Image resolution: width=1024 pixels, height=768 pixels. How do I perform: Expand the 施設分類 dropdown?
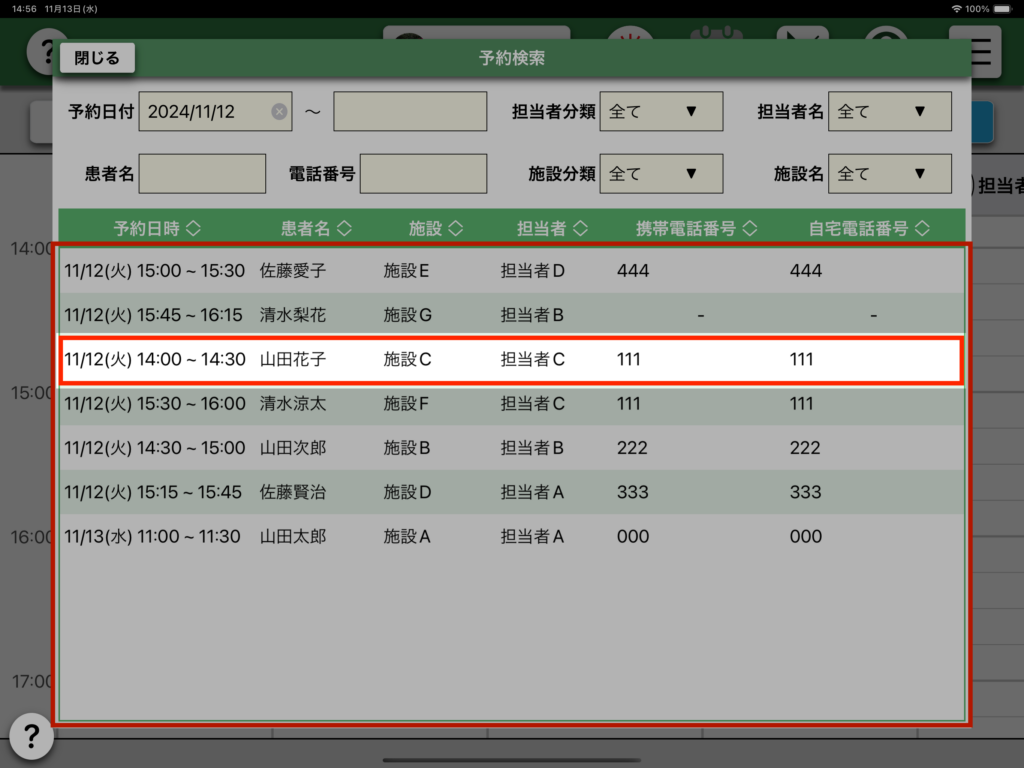pos(660,174)
